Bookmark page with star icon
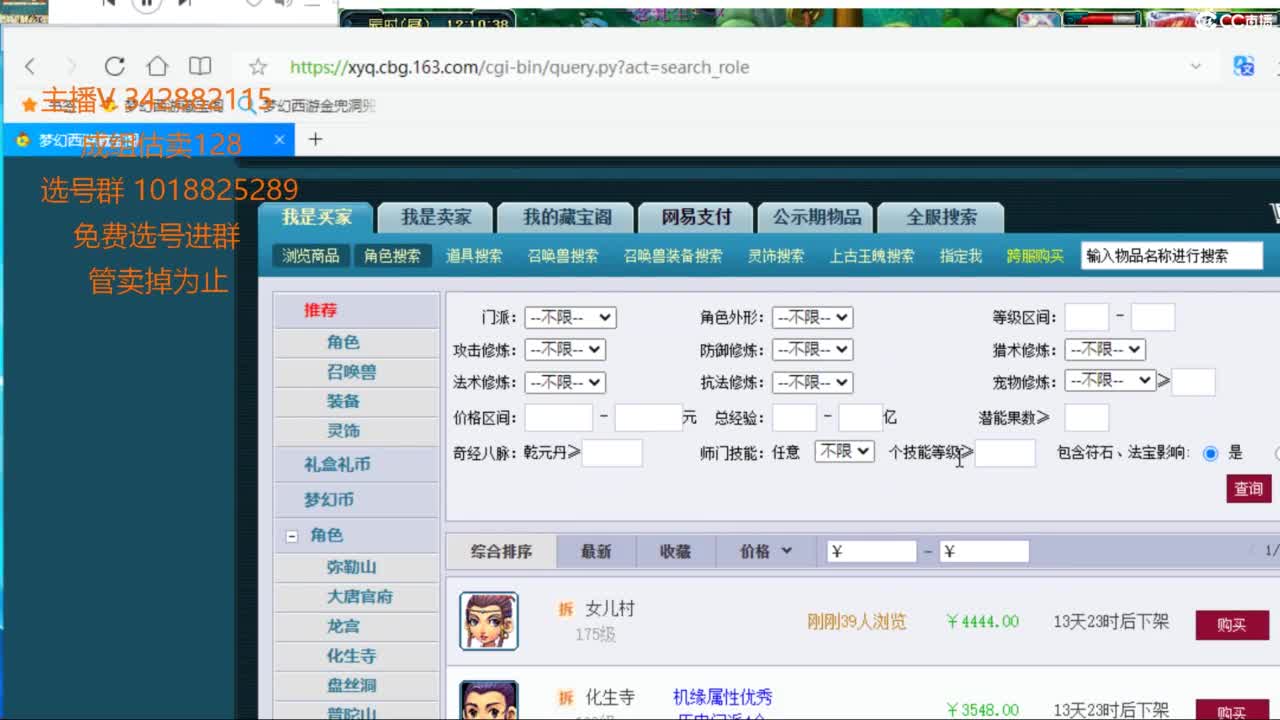The image size is (1280, 720). tap(258, 67)
